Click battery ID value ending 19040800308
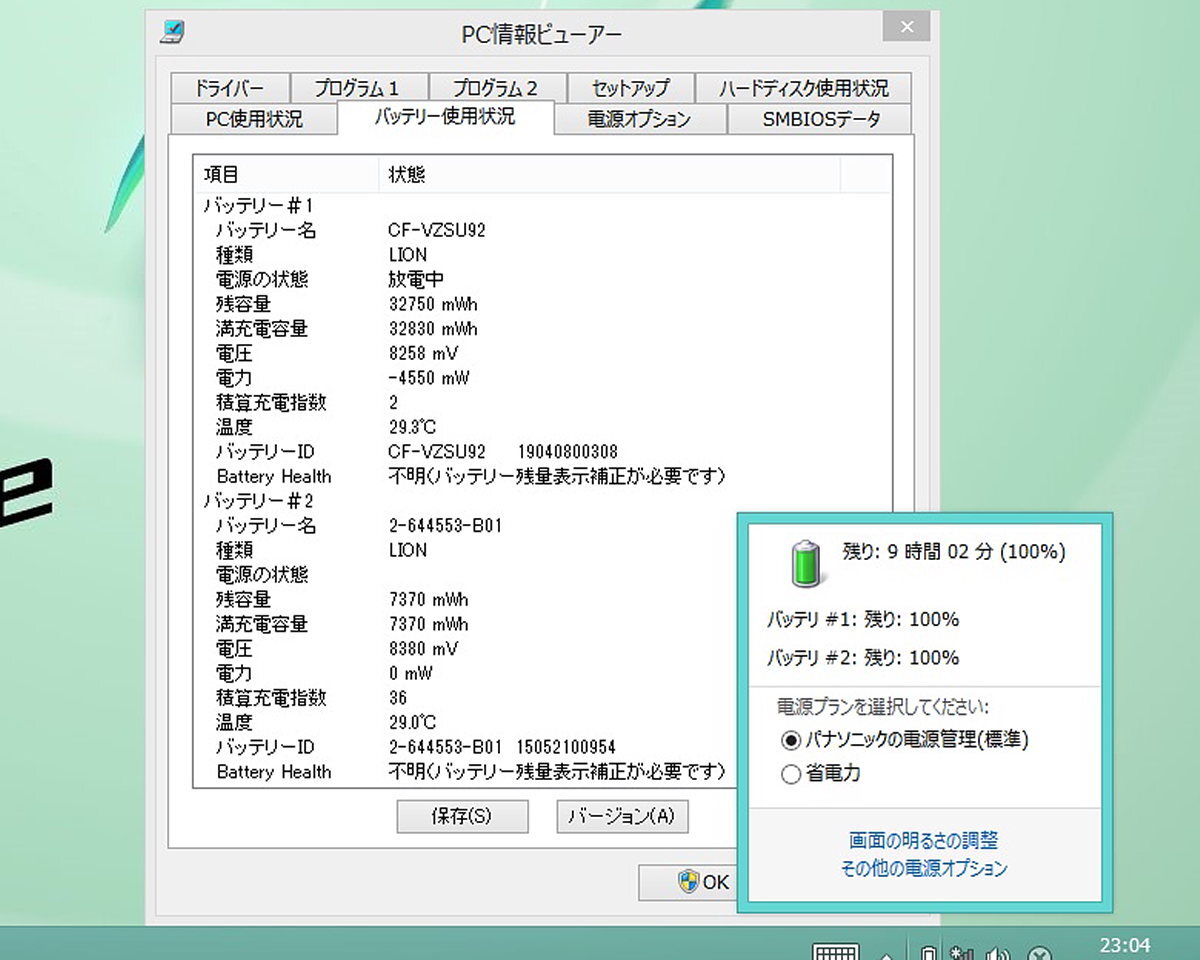This screenshot has width=1200, height=960. pos(503,452)
